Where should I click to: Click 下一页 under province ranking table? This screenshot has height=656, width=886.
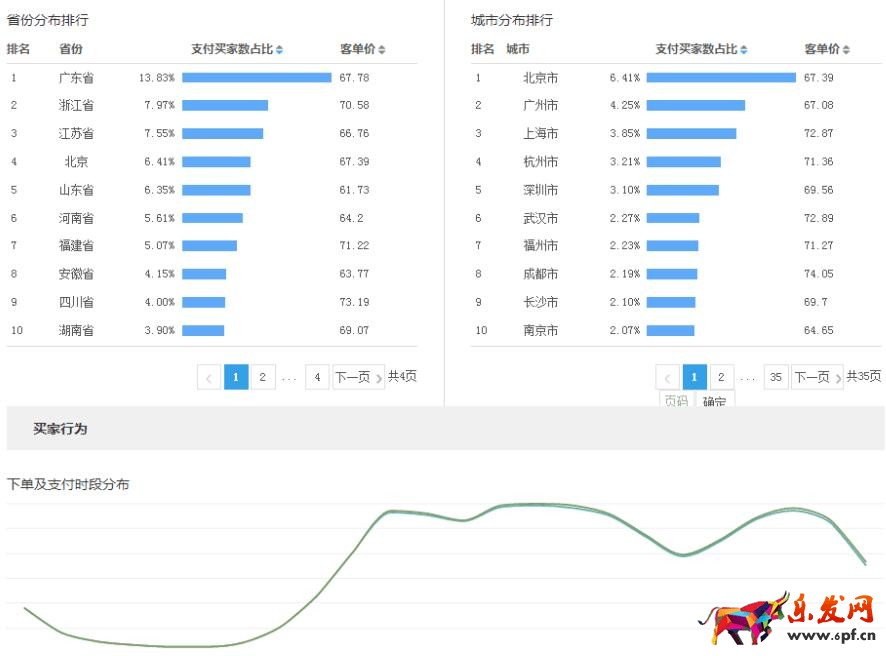[357, 377]
